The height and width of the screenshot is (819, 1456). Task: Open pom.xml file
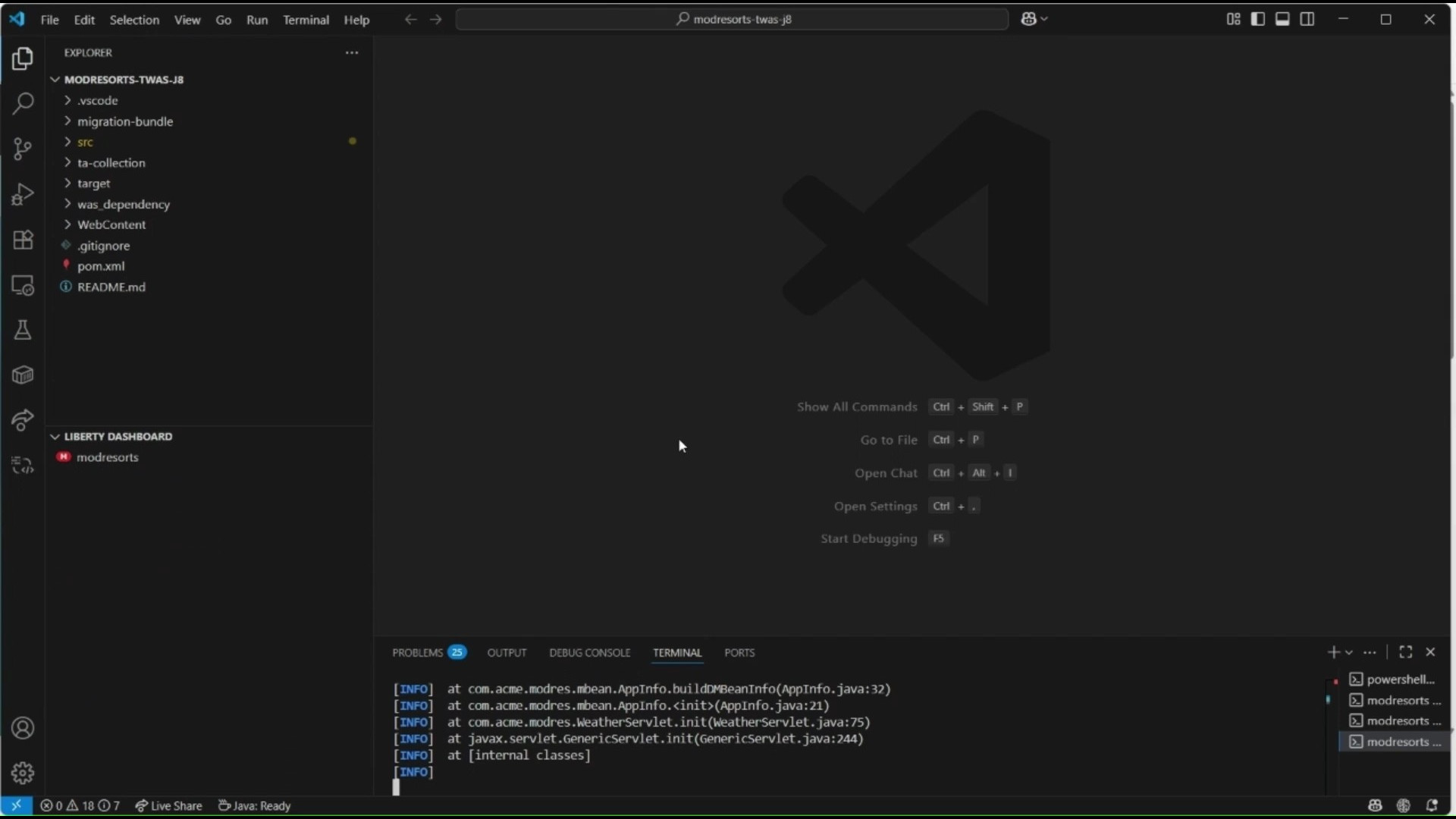point(101,266)
